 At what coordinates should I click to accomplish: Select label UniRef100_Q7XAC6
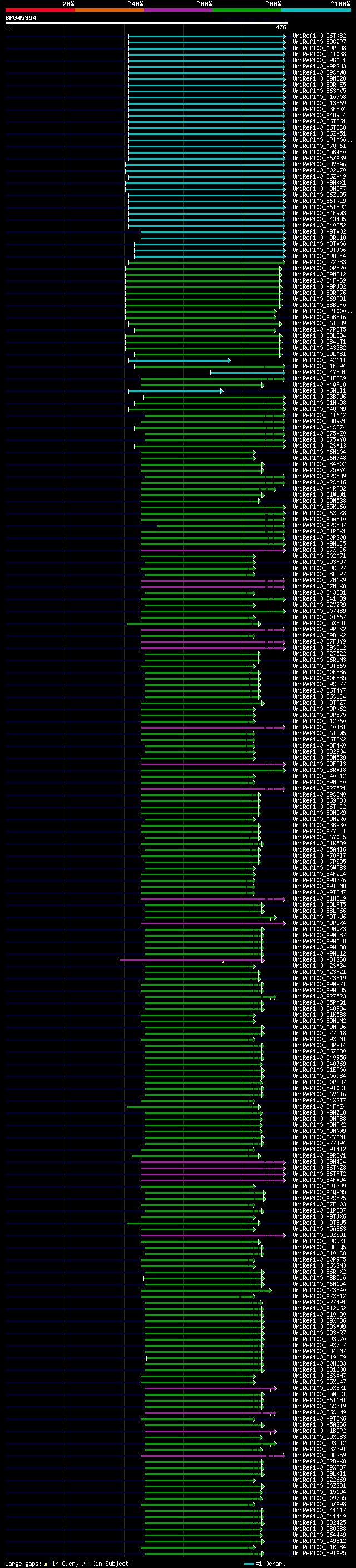click(x=319, y=550)
